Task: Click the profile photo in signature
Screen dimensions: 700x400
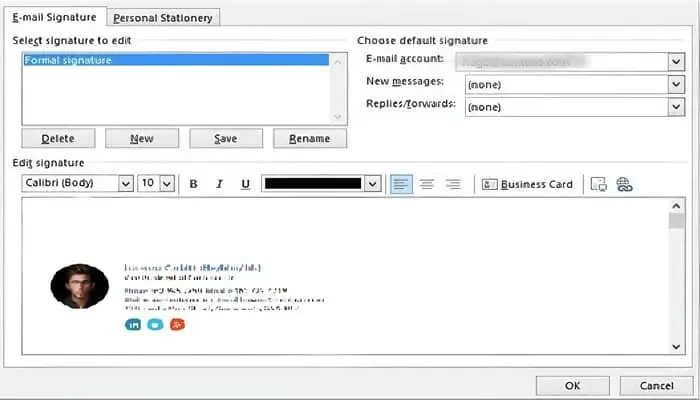Action: [x=79, y=286]
